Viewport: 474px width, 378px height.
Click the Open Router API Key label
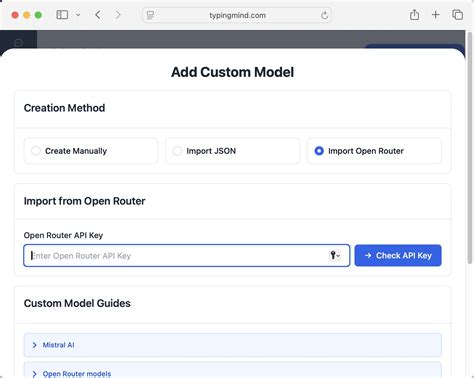pos(63,235)
